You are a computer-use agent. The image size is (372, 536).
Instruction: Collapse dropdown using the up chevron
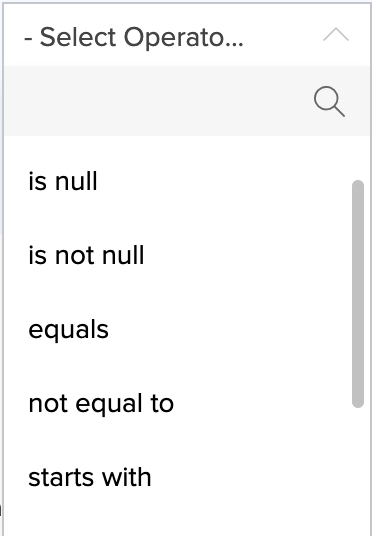pyautogui.click(x=336, y=35)
